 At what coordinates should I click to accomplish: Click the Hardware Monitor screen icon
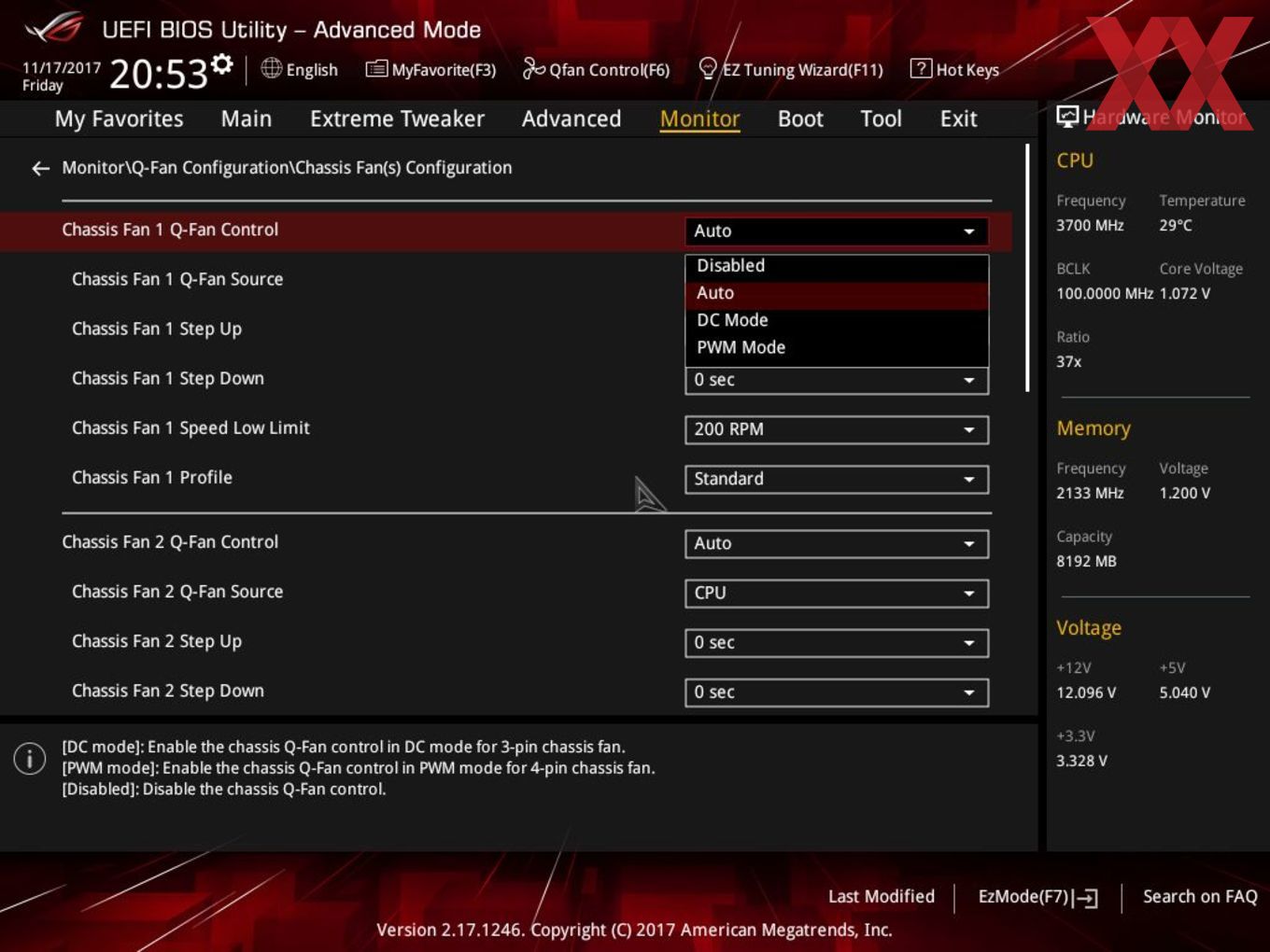pos(1067,117)
